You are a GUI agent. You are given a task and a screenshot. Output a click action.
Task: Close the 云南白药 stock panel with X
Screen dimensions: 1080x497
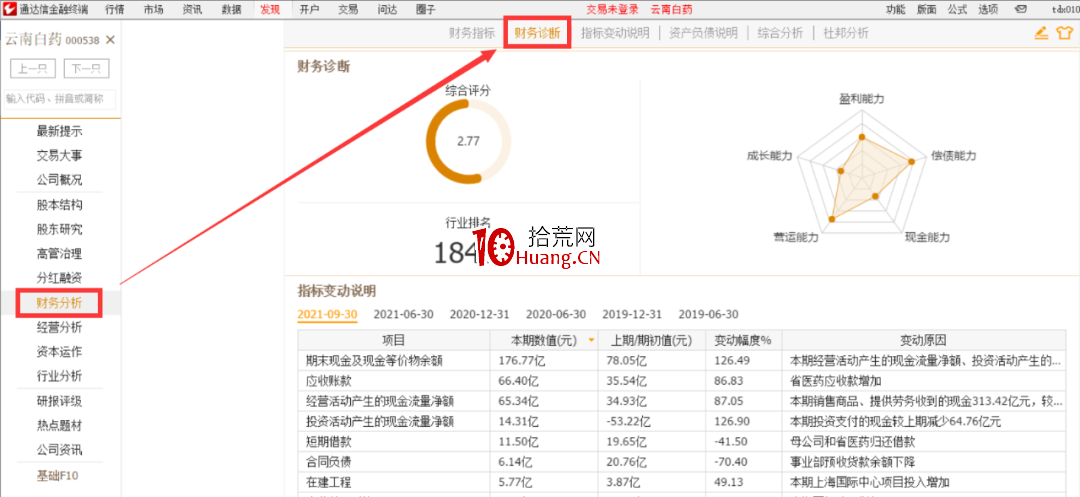pyautogui.click(x=110, y=40)
